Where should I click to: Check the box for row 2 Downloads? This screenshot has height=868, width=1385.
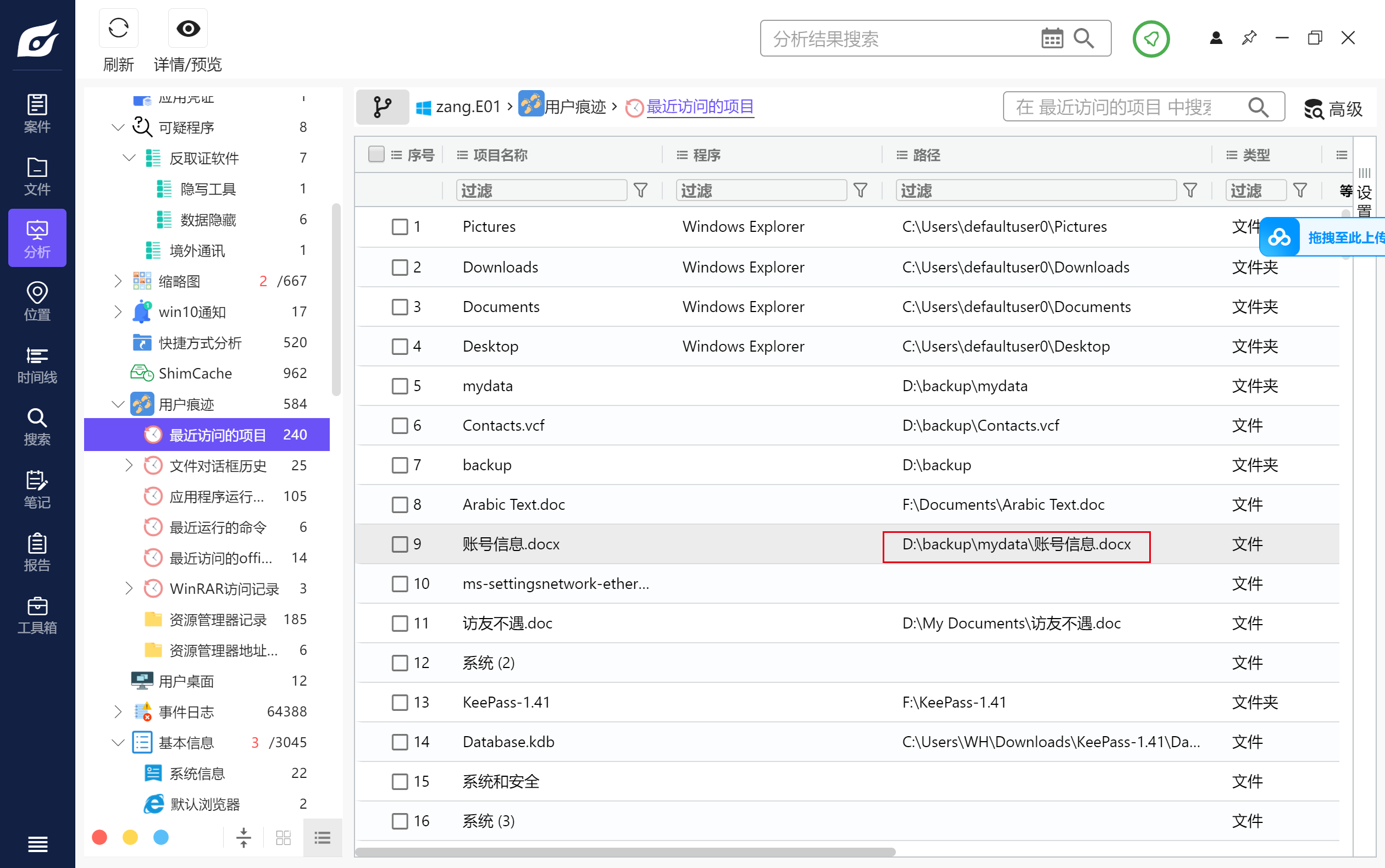click(400, 267)
